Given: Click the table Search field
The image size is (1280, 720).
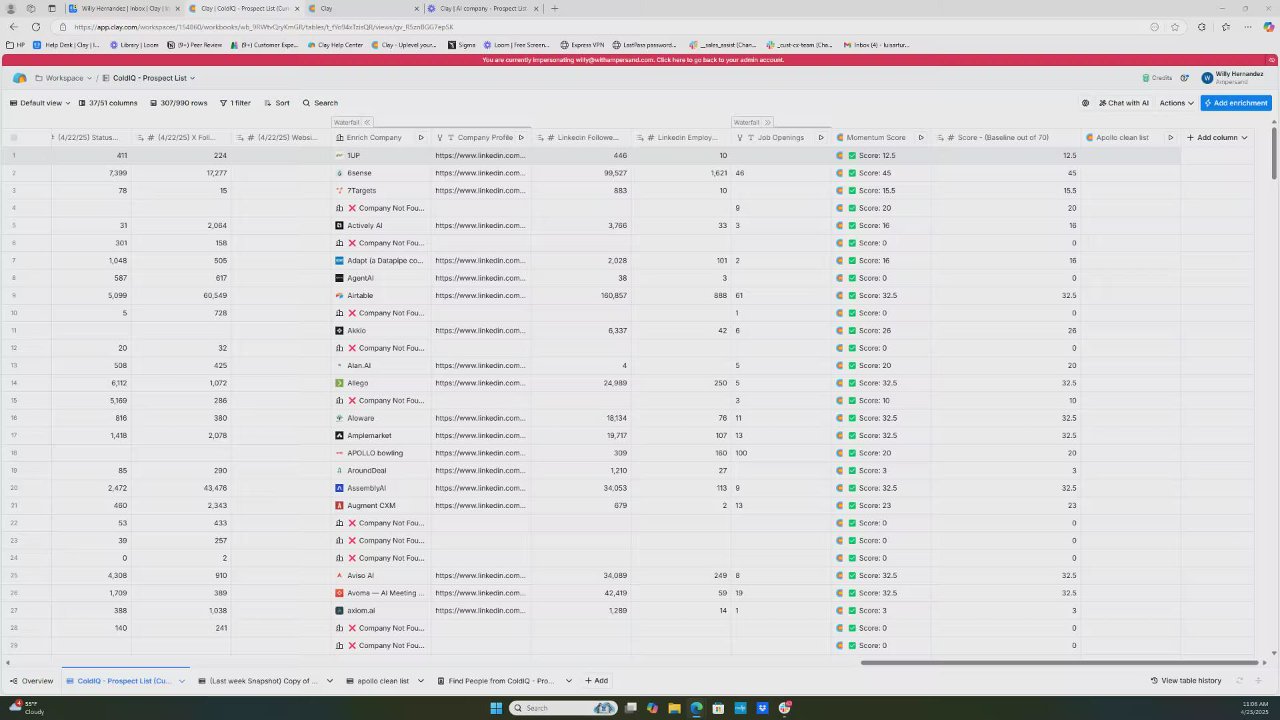Looking at the screenshot, I should click(x=321, y=103).
